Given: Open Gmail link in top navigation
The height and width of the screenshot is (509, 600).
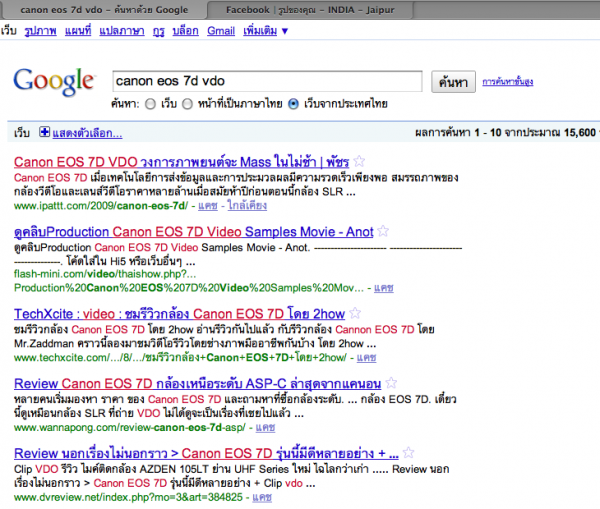Looking at the screenshot, I should click(221, 31).
